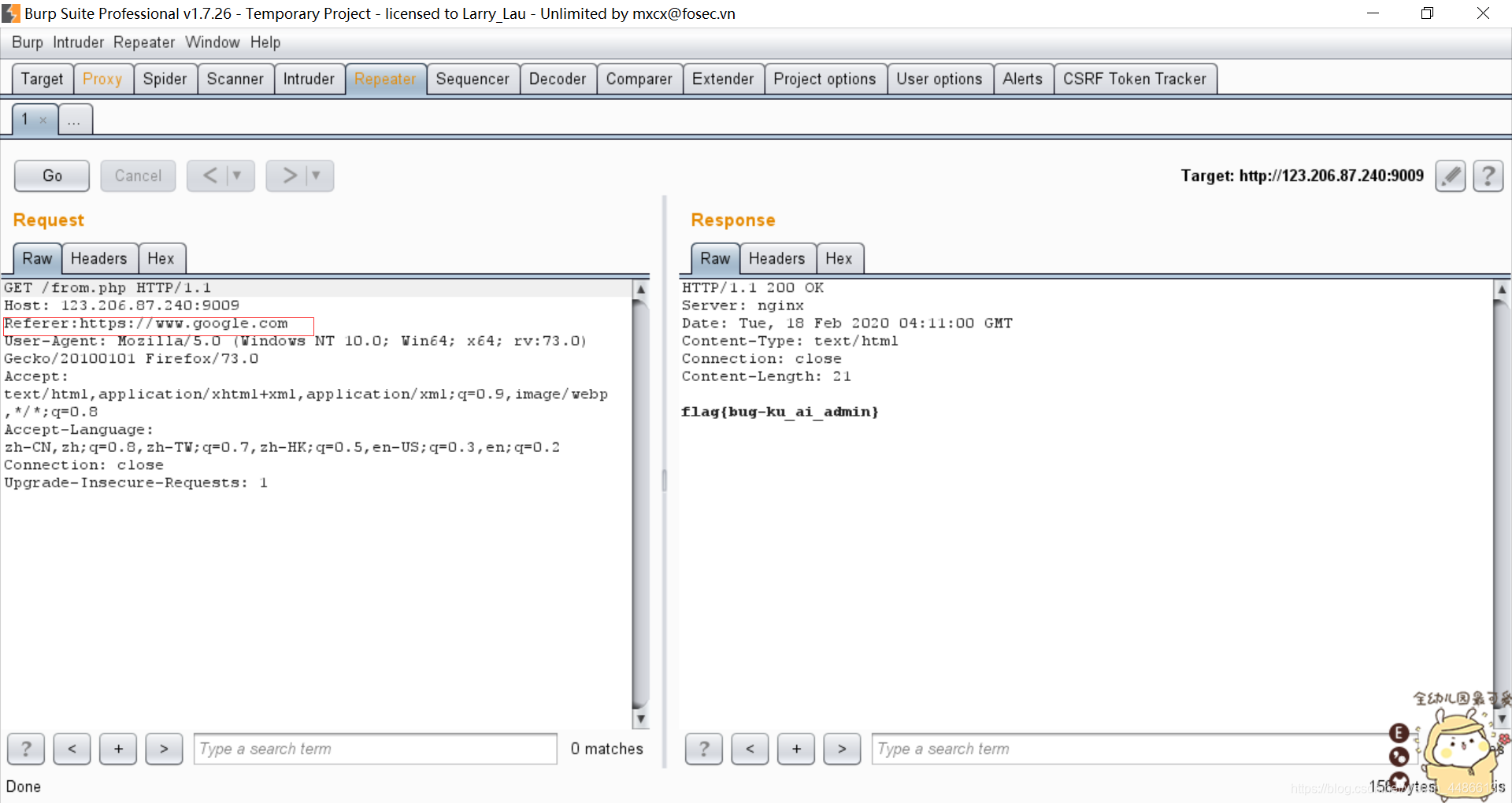
Task: Switch to the Decoder tab
Action: [558, 79]
